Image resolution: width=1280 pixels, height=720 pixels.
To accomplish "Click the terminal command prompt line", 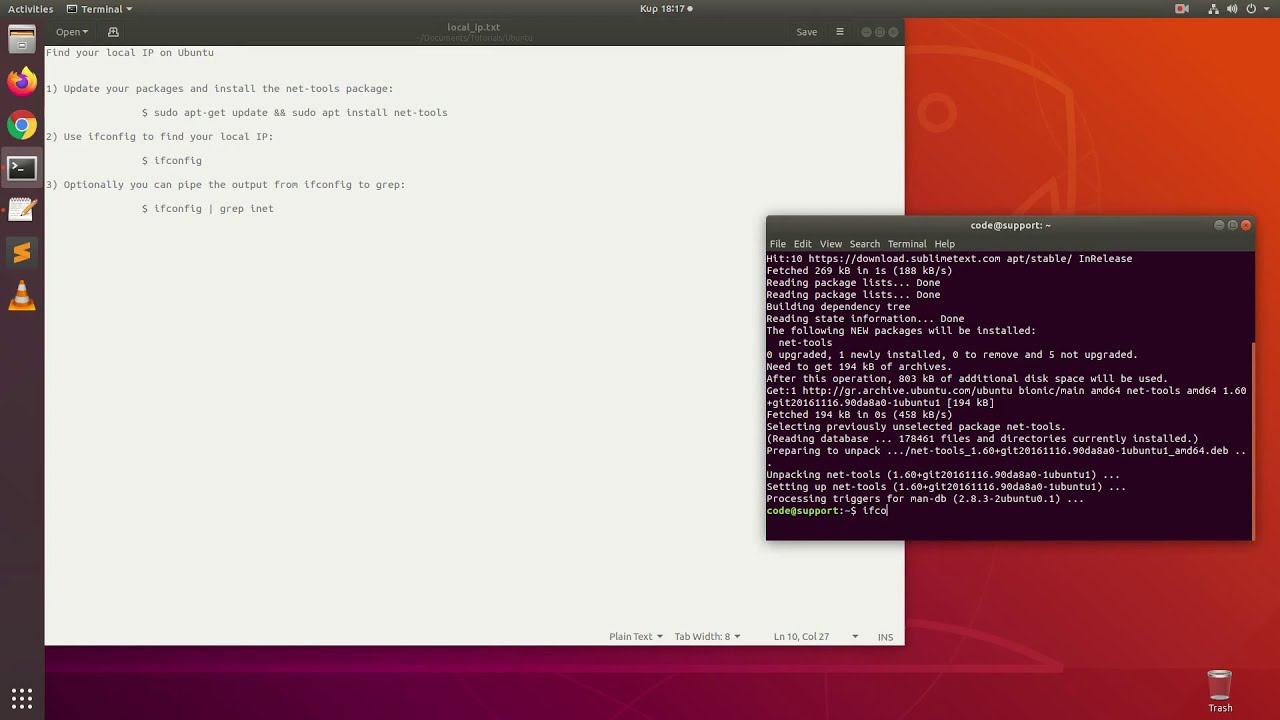I will 827,511.
